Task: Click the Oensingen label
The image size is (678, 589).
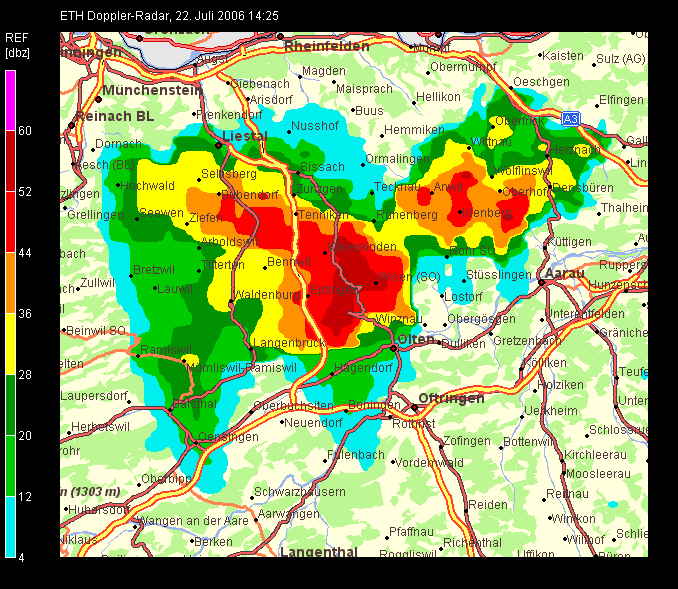Action: coord(228,437)
